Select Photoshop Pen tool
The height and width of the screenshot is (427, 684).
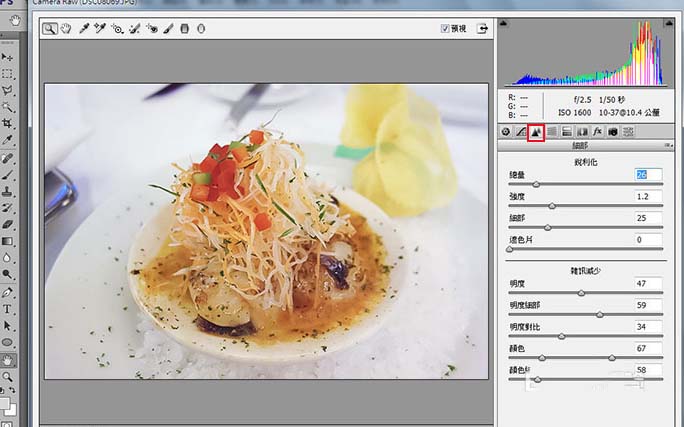[x=7, y=293]
